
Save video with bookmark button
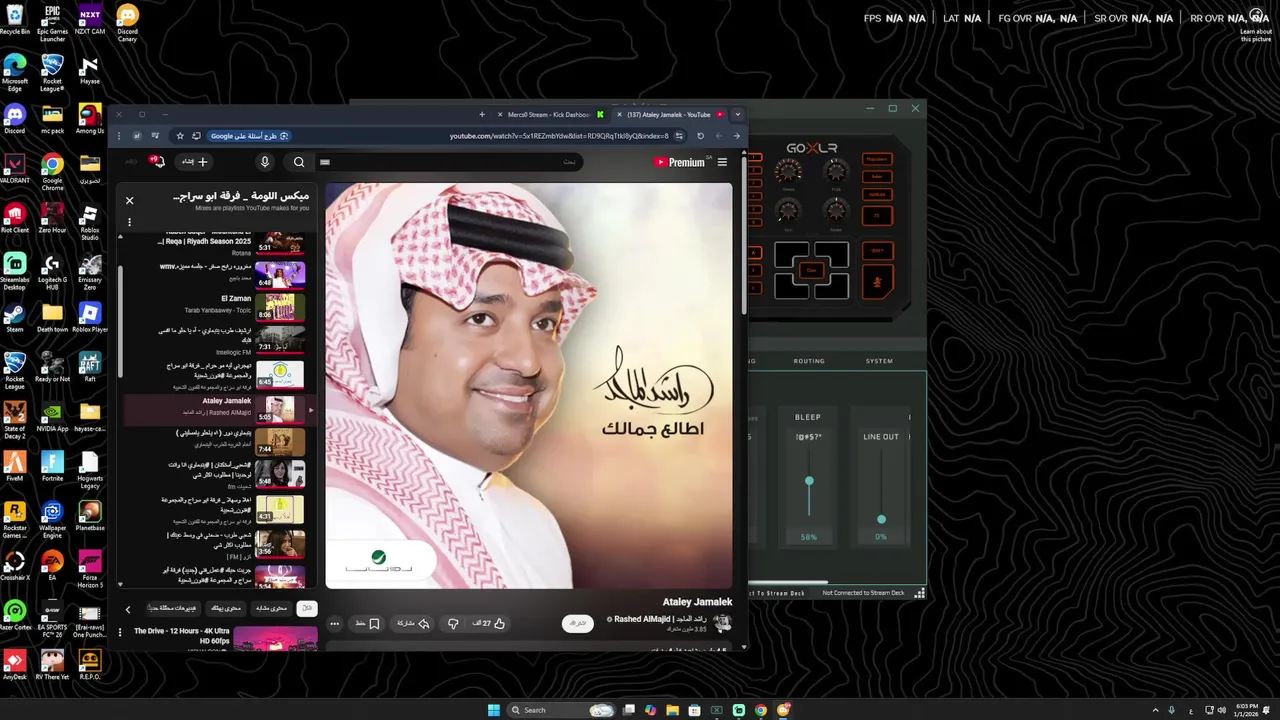point(368,623)
